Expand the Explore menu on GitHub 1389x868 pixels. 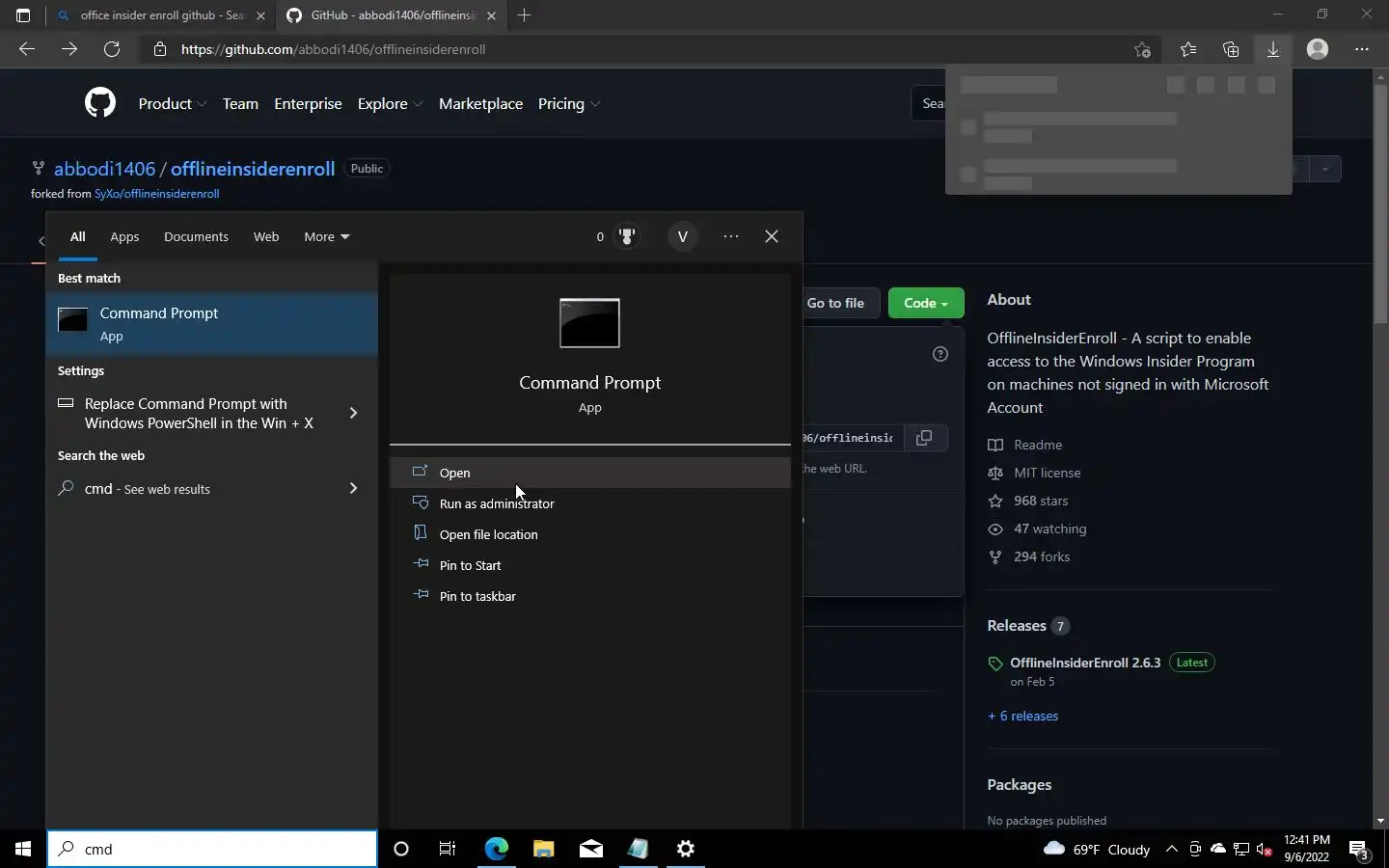(x=390, y=104)
